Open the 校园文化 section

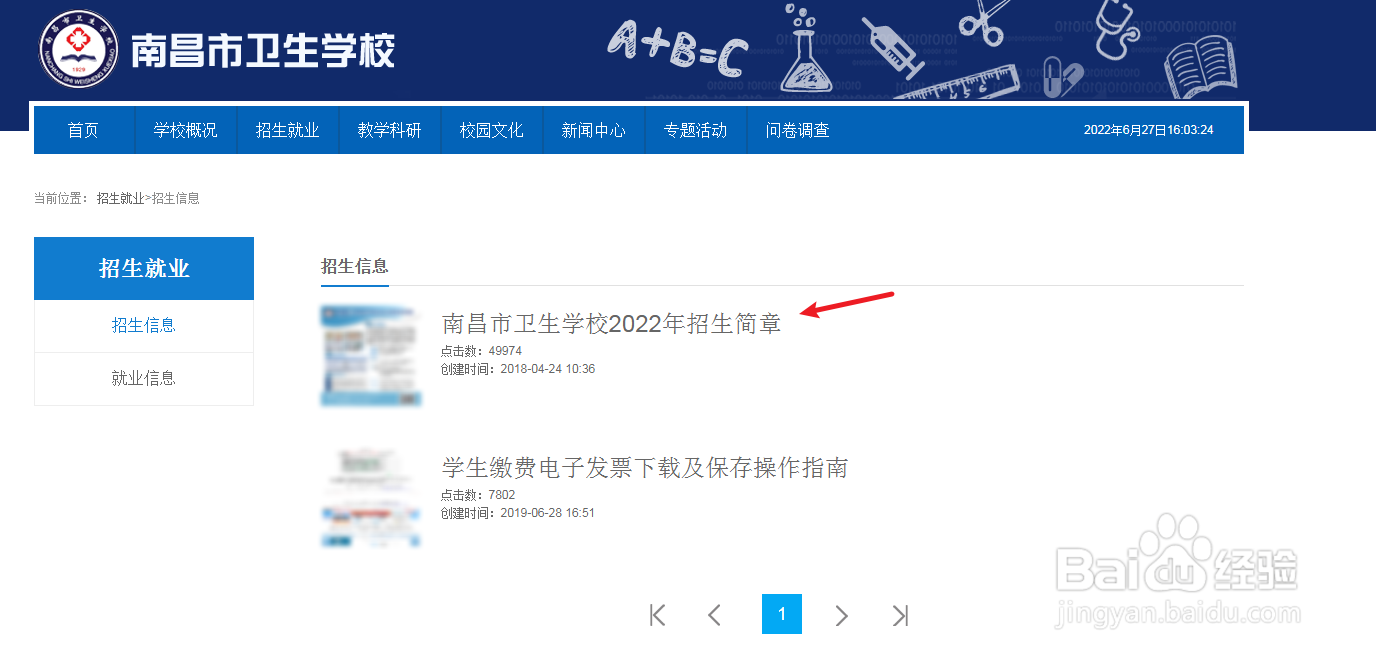[x=492, y=129]
